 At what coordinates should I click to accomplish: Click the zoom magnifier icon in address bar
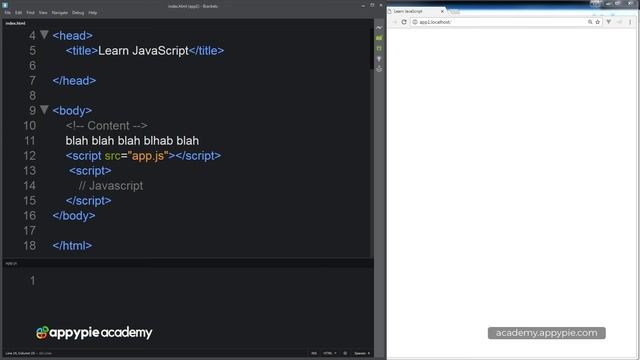590,22
